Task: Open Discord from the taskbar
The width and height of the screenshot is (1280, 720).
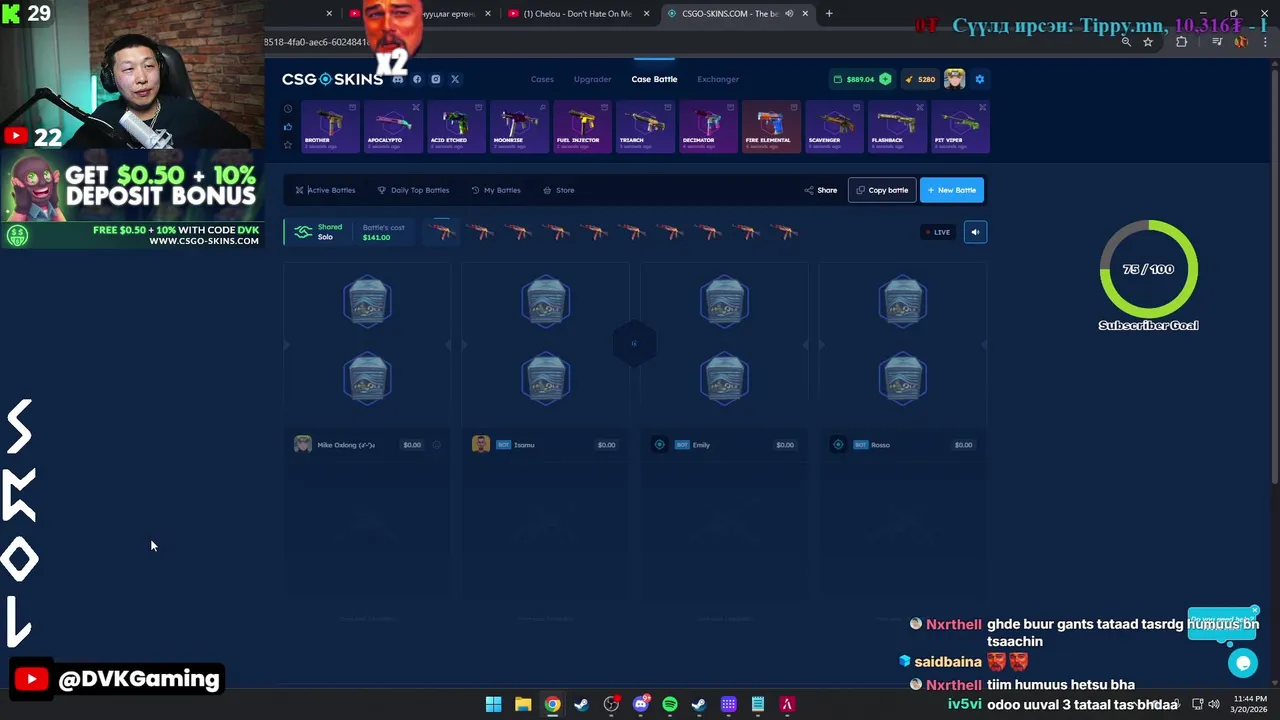Action: pyautogui.click(x=641, y=704)
